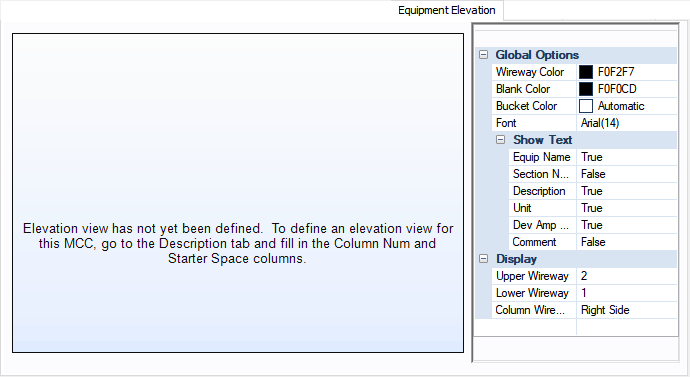This screenshot has width=690, height=377.
Task: Open the Equipment Elevation tab
Action: (447, 10)
